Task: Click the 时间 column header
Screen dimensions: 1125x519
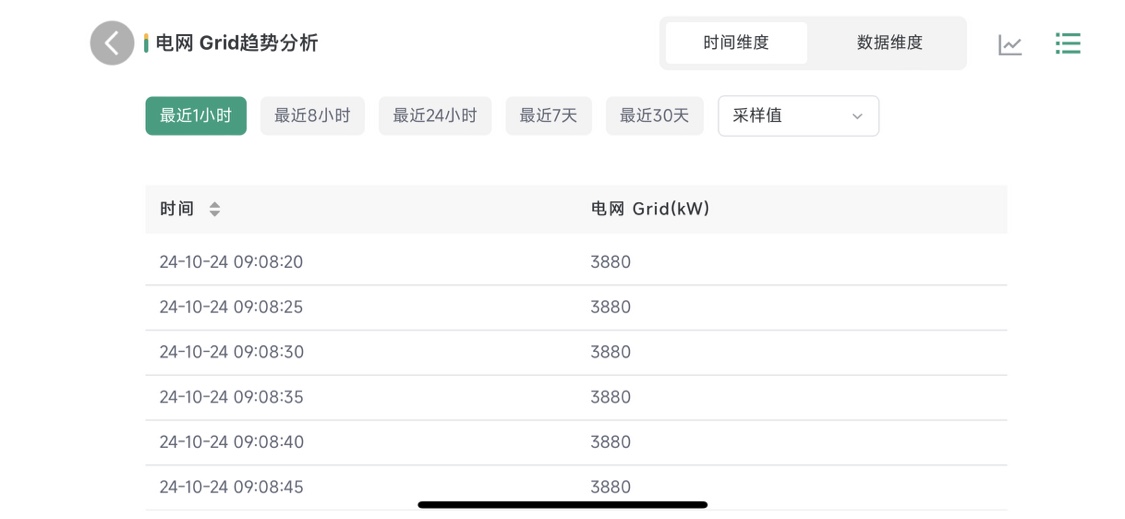Action: pos(177,209)
